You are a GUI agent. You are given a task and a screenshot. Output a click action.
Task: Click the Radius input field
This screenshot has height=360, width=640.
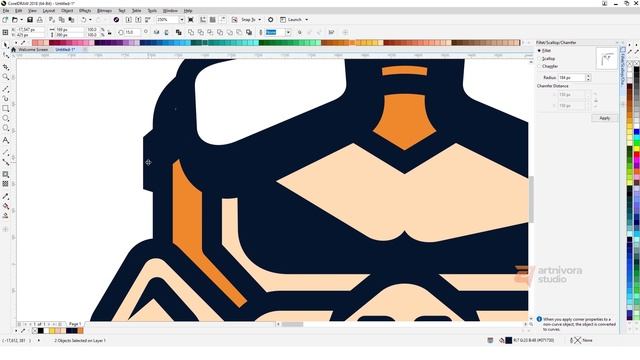pos(572,78)
